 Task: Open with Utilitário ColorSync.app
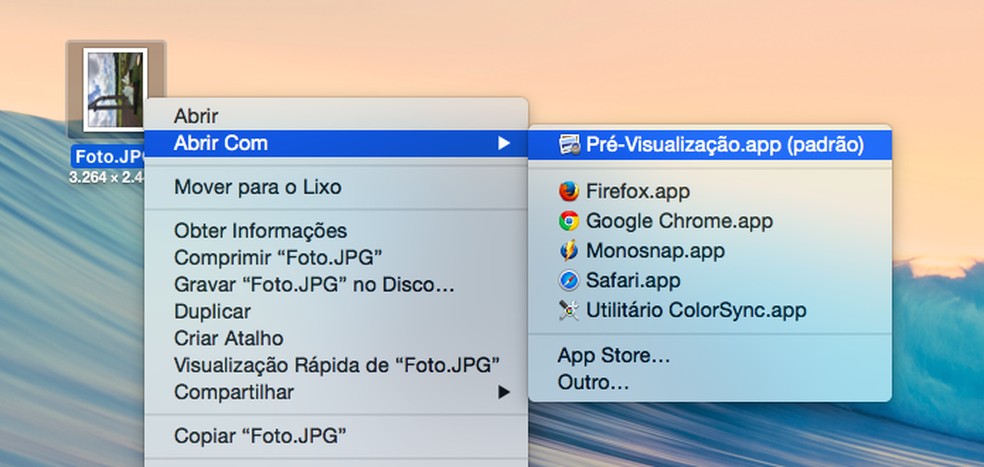(x=710, y=310)
